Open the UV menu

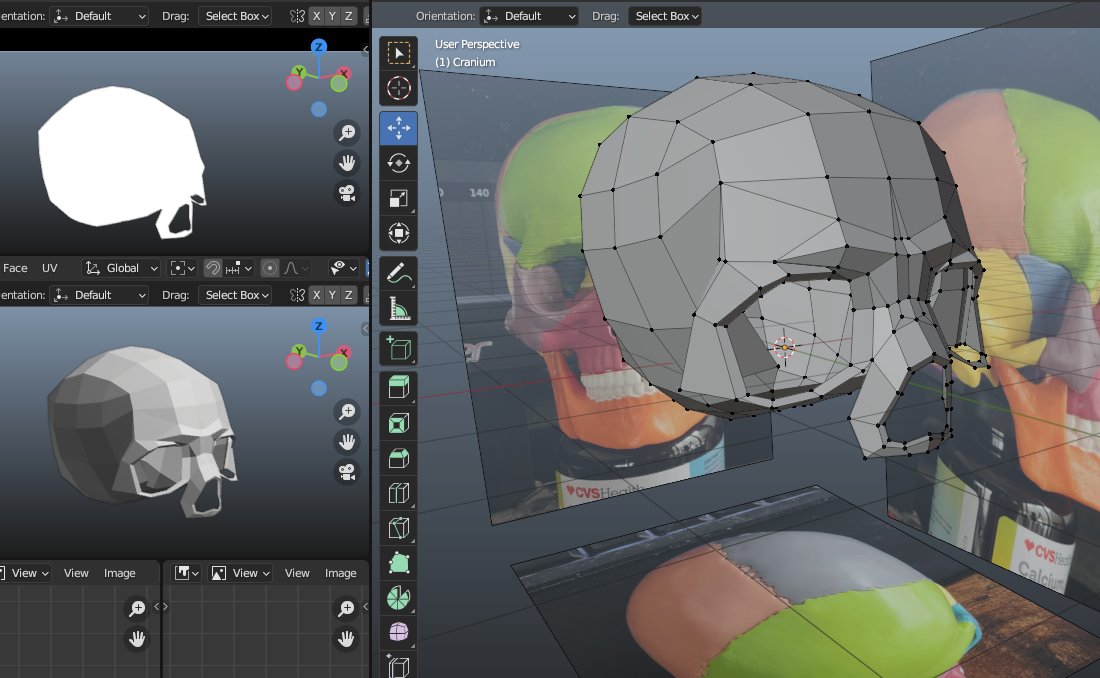49,268
